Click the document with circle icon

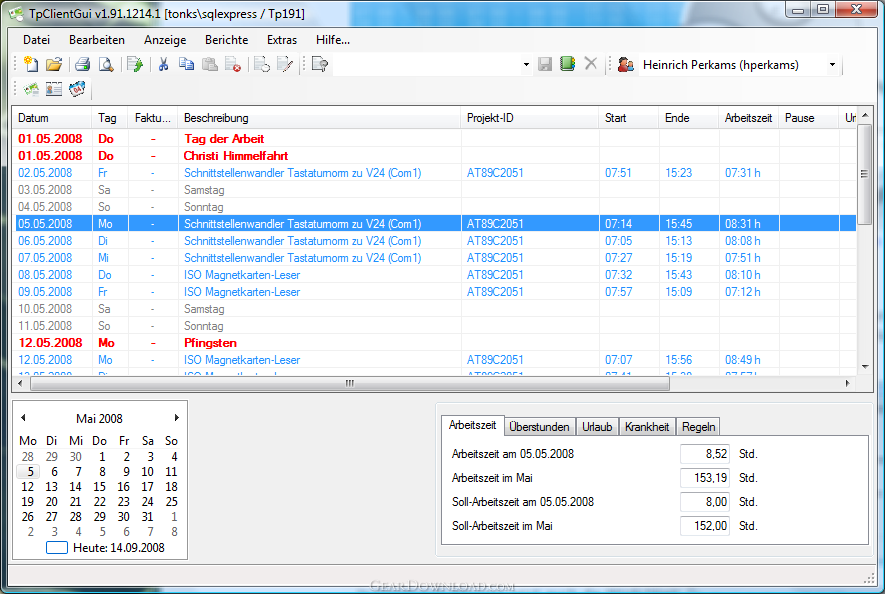pos(262,64)
